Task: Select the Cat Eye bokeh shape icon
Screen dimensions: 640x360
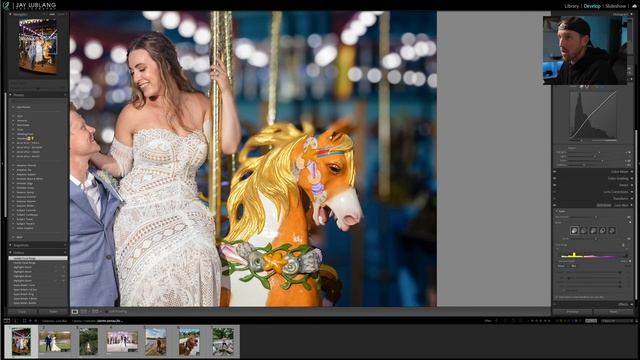Action: (612, 231)
